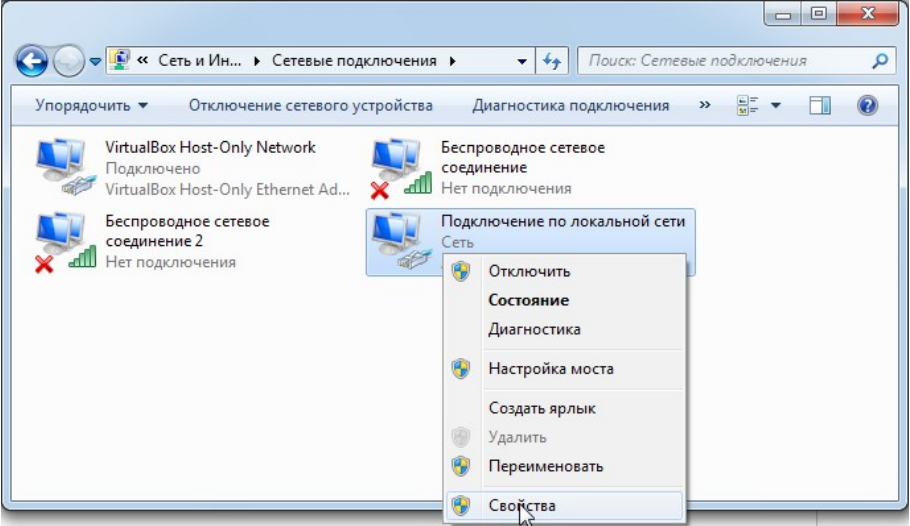The width and height of the screenshot is (910, 526).
Task: Toggle the preview pane icon
Action: click(819, 106)
